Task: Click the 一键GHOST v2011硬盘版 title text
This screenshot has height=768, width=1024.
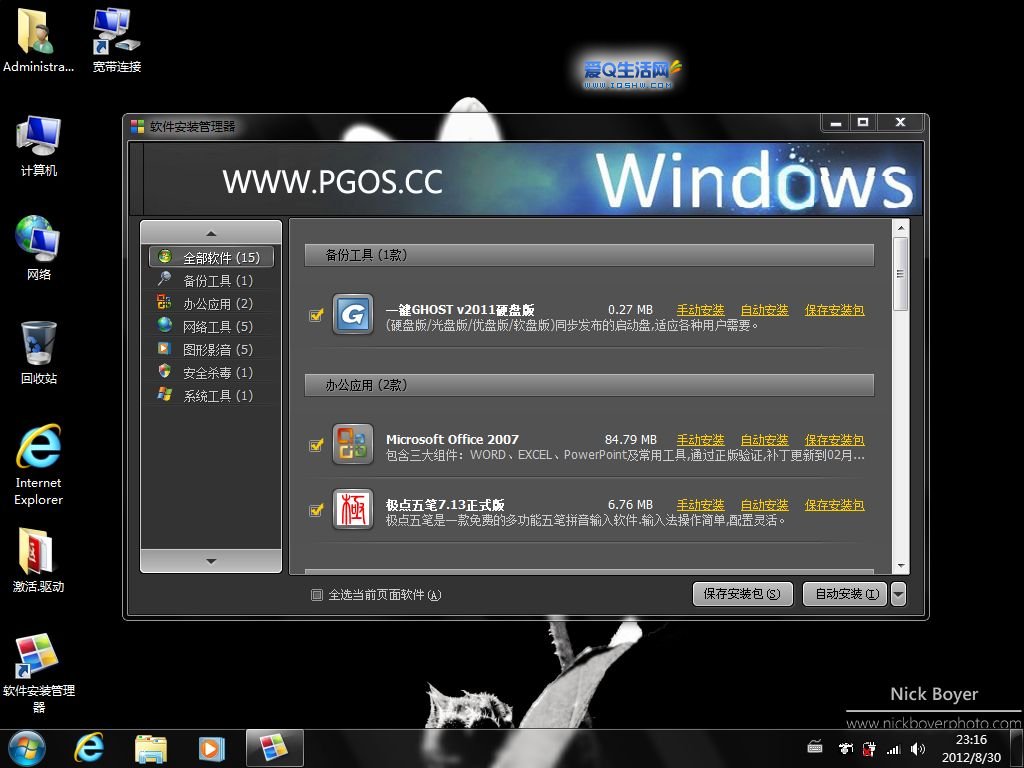Action: click(x=460, y=310)
